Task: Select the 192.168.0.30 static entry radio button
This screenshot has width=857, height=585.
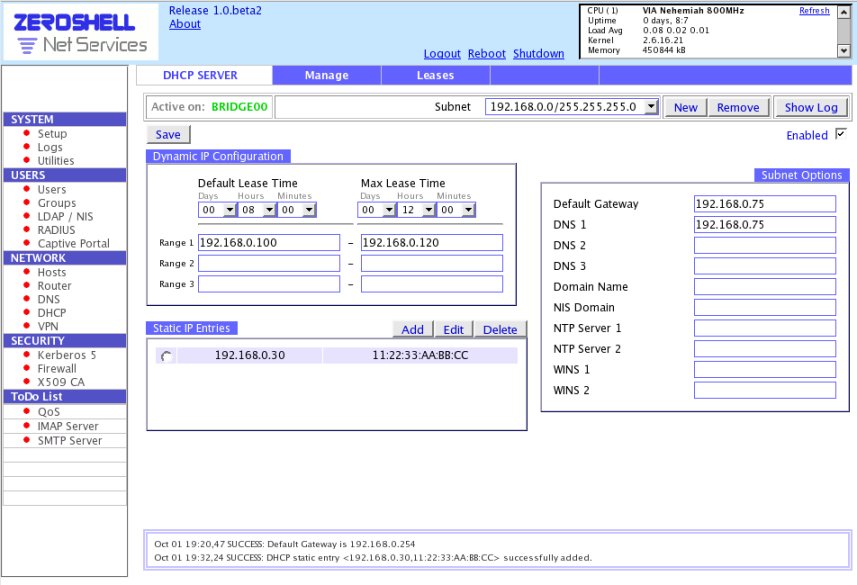Action: click(x=166, y=356)
